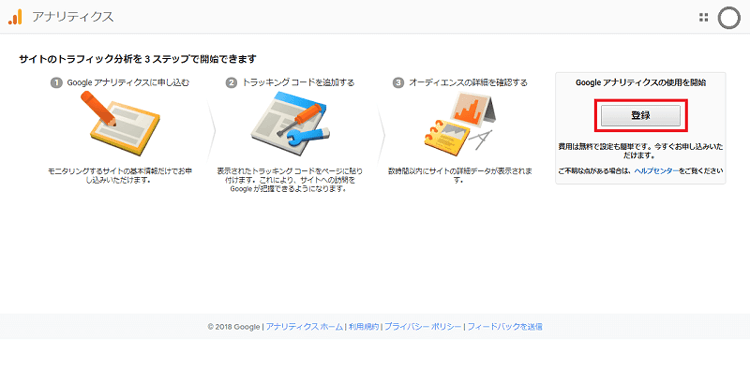
Task: Open the アナリティクス ホーム footer link
Action: coord(304,327)
